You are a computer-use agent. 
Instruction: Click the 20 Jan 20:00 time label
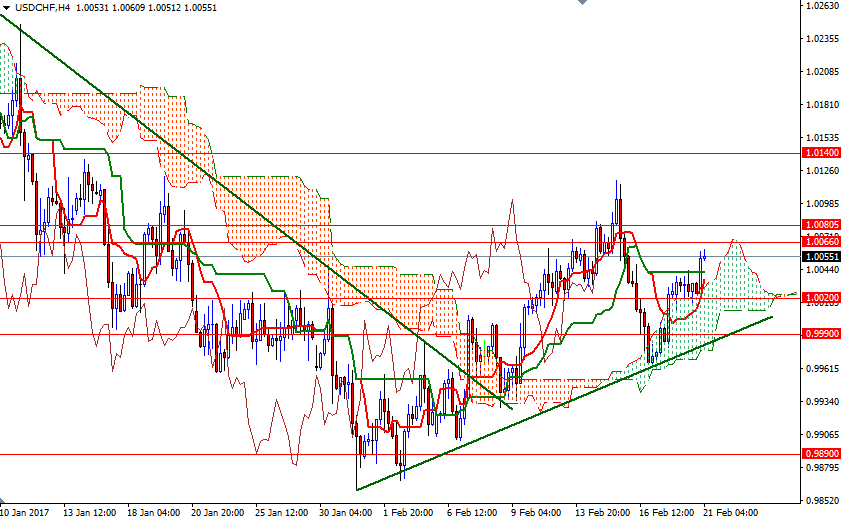click(217, 512)
